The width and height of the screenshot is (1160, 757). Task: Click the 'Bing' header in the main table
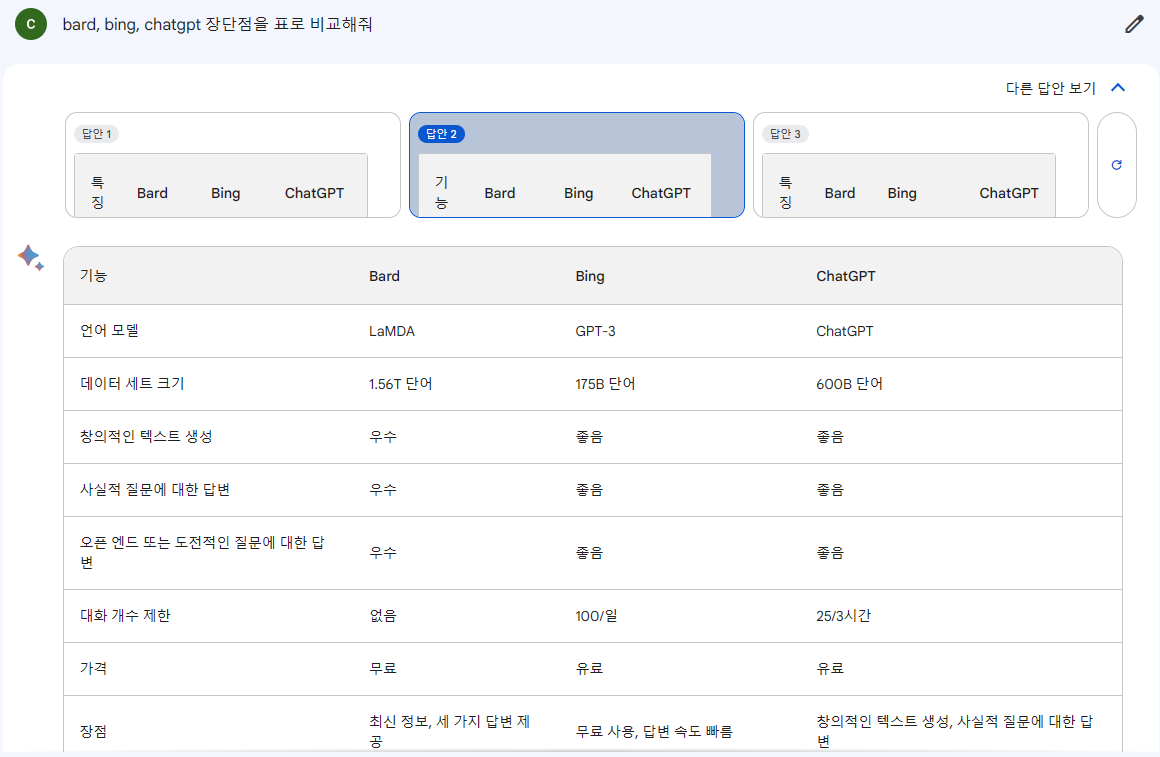click(590, 276)
